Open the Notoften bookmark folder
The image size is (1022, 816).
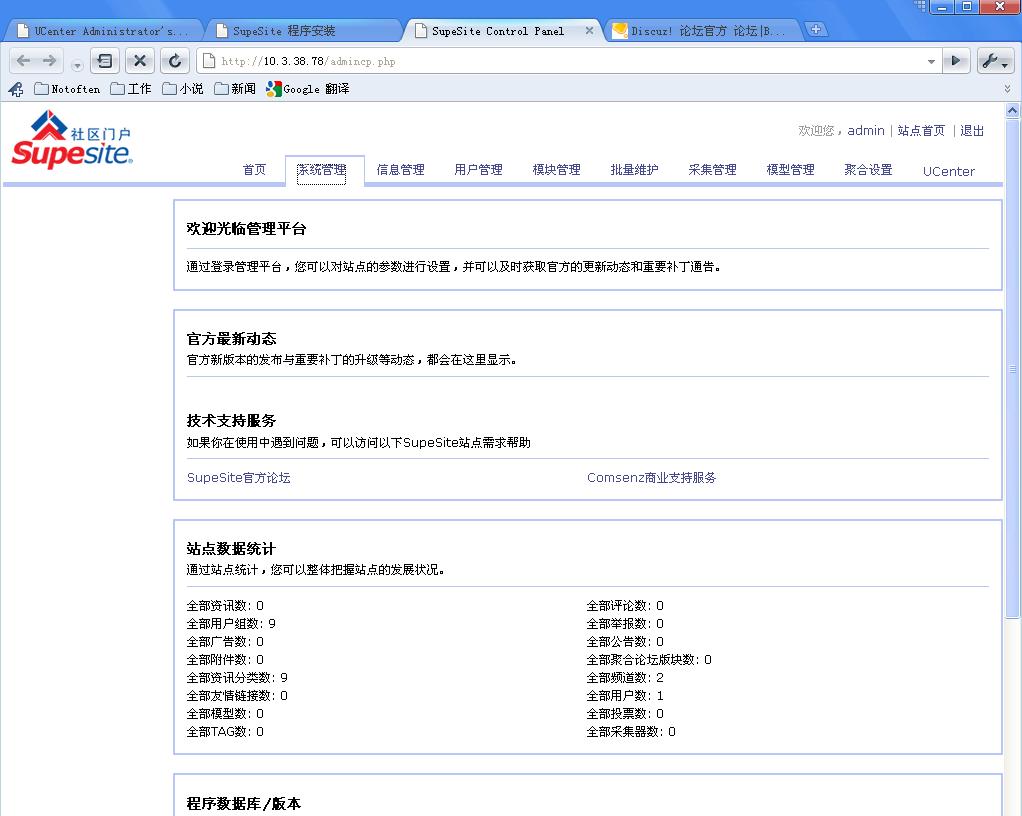67,89
